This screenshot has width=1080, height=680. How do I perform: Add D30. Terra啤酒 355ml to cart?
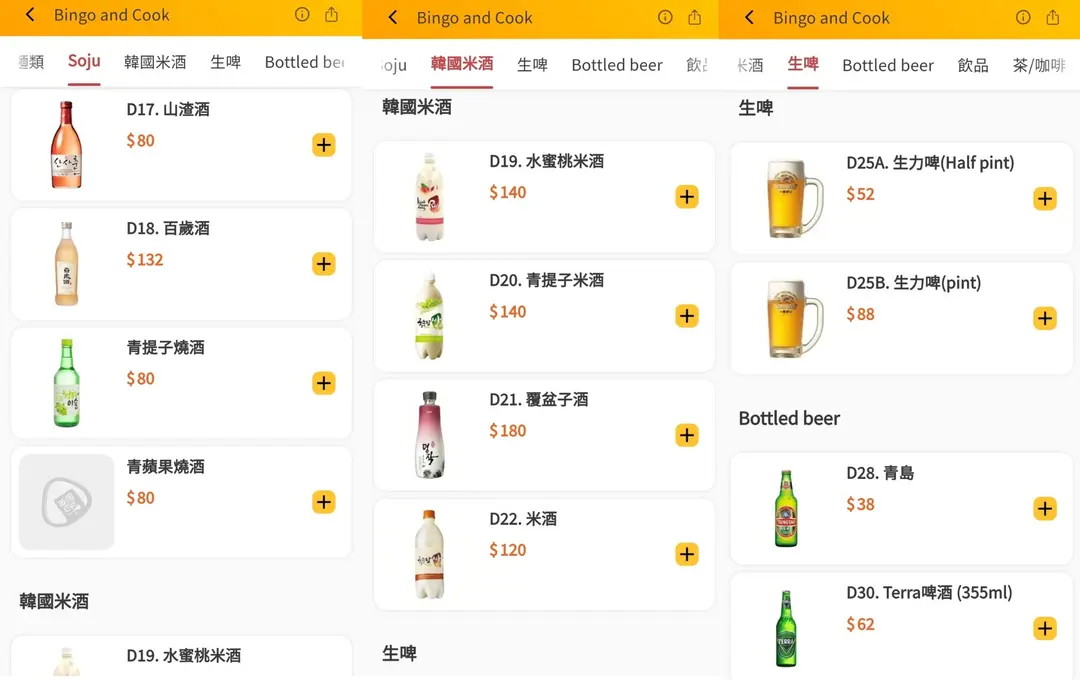pos(1044,628)
